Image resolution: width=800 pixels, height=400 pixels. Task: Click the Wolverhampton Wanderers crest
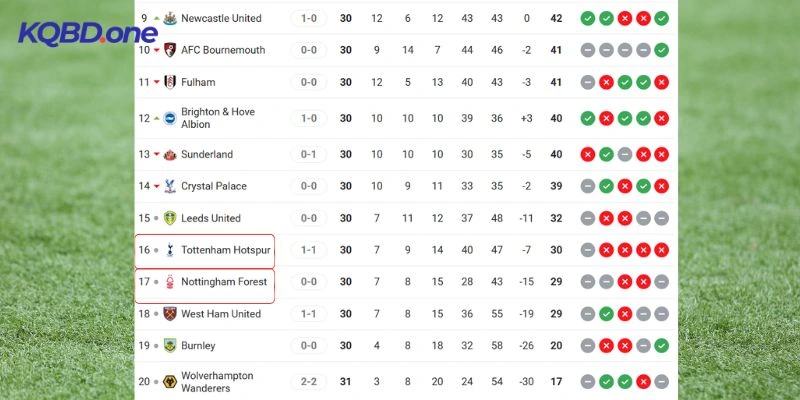(170, 382)
